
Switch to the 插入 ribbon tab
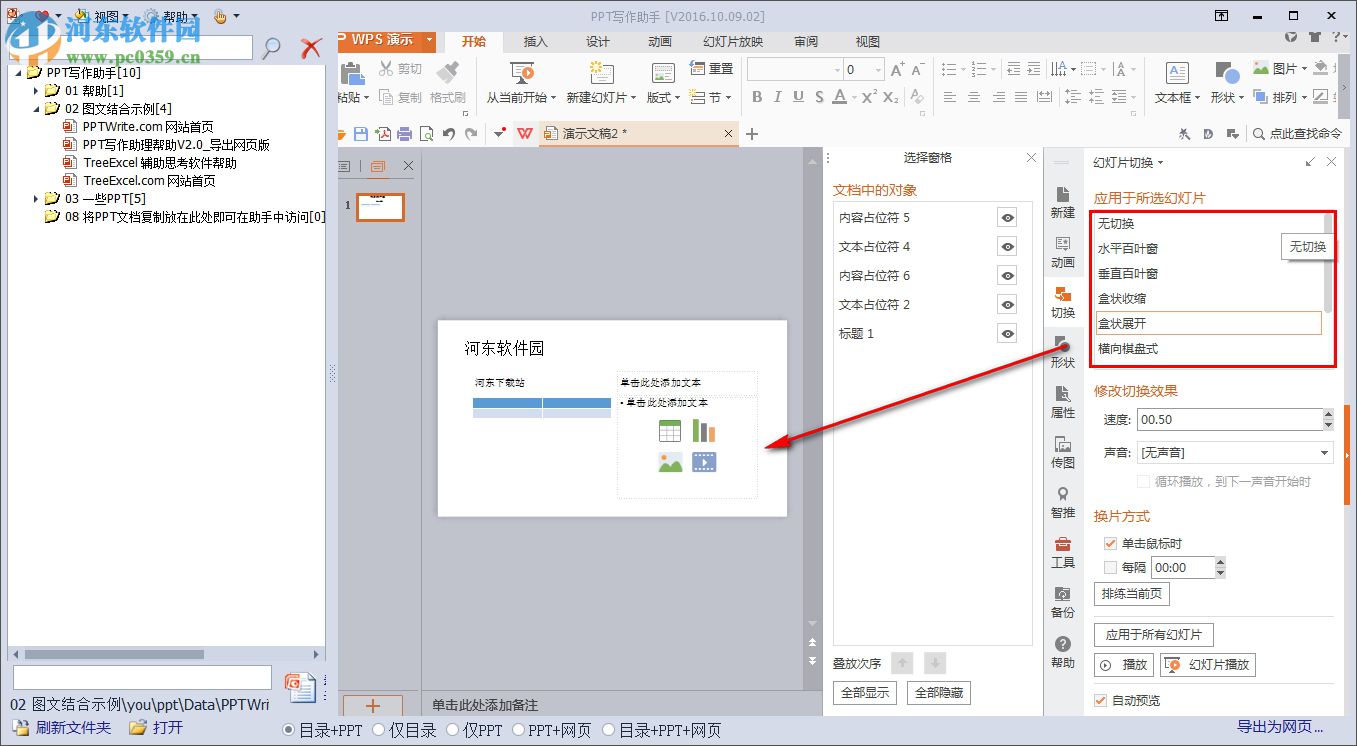pos(536,41)
